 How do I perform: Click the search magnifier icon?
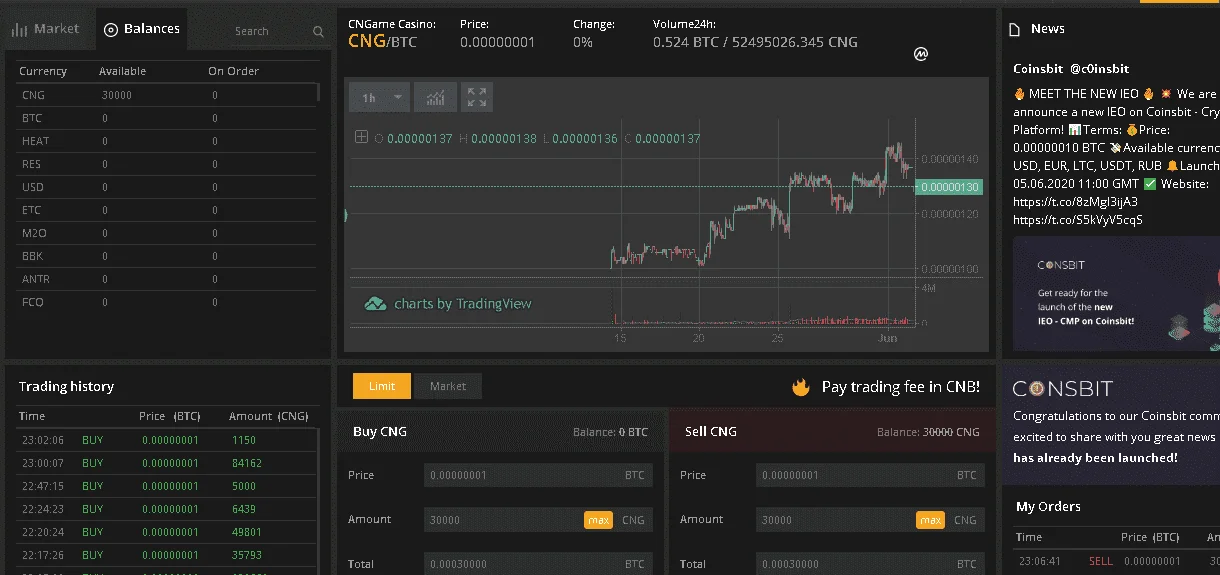tap(318, 32)
